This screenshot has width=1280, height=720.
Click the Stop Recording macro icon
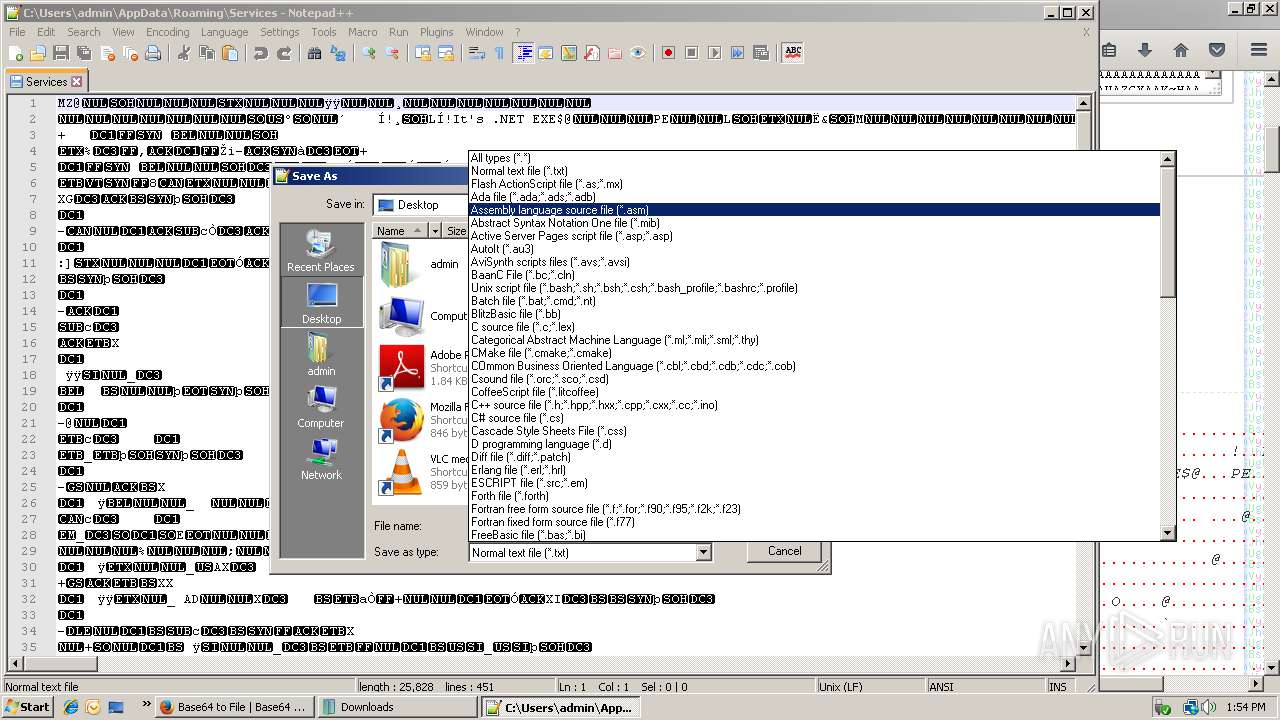tap(692, 53)
